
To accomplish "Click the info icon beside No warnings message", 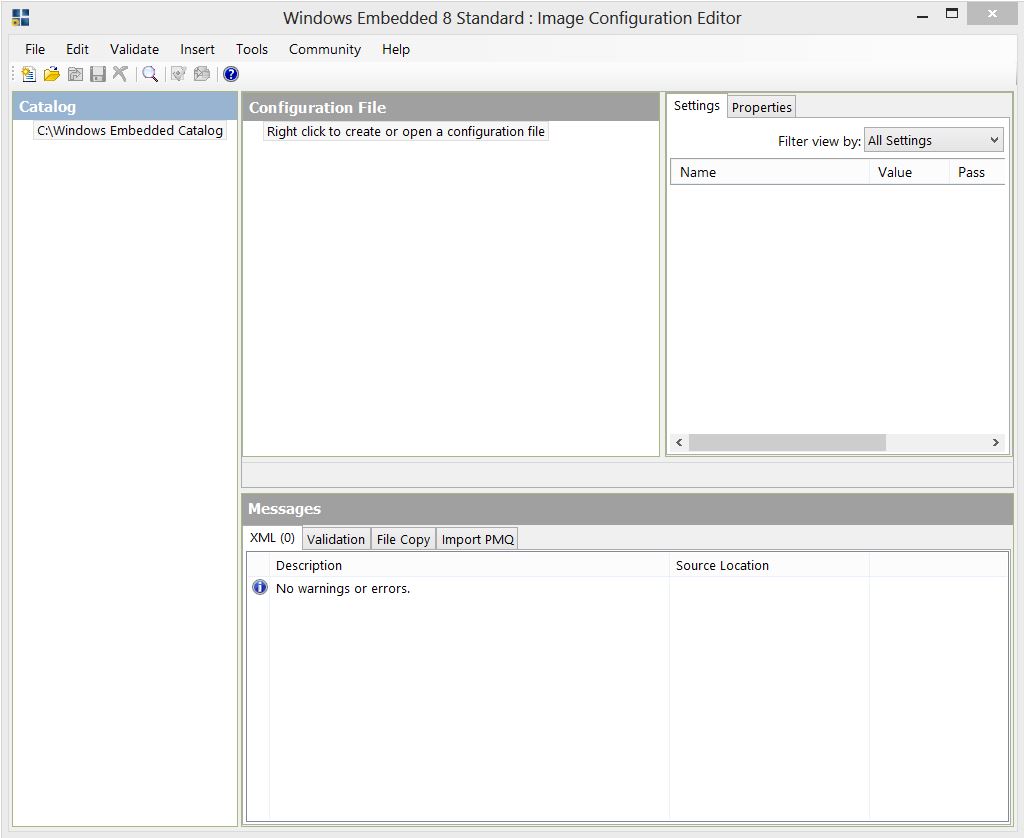I will coord(259,587).
